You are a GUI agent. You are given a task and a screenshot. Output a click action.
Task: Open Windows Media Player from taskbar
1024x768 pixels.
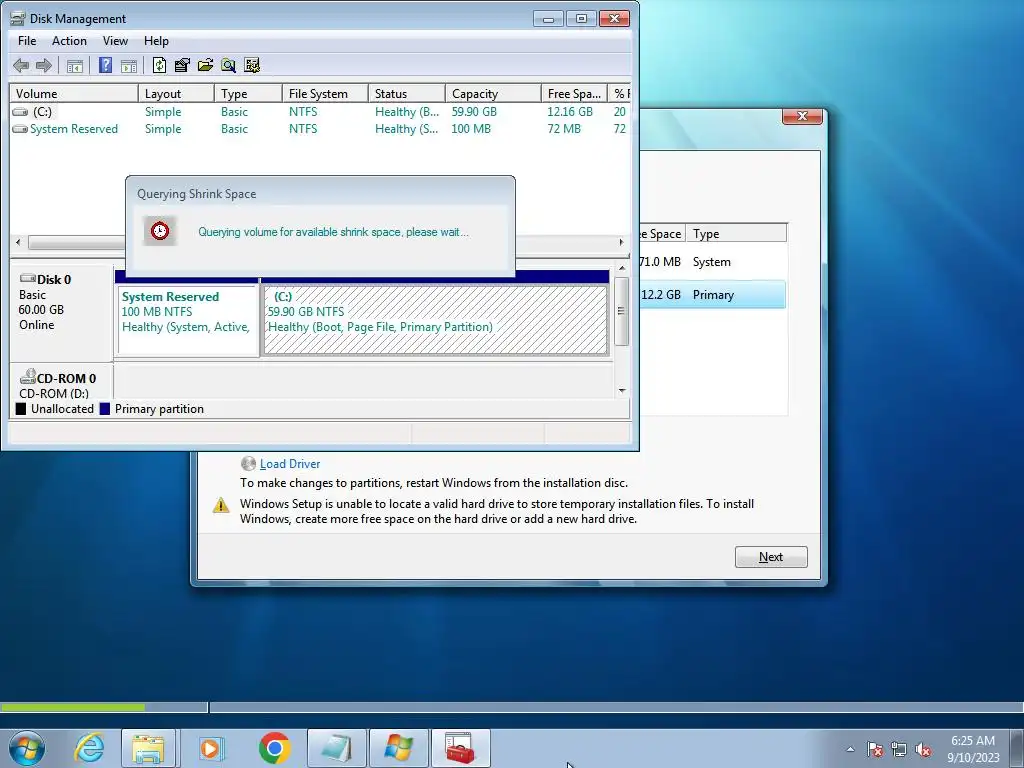tap(211, 748)
